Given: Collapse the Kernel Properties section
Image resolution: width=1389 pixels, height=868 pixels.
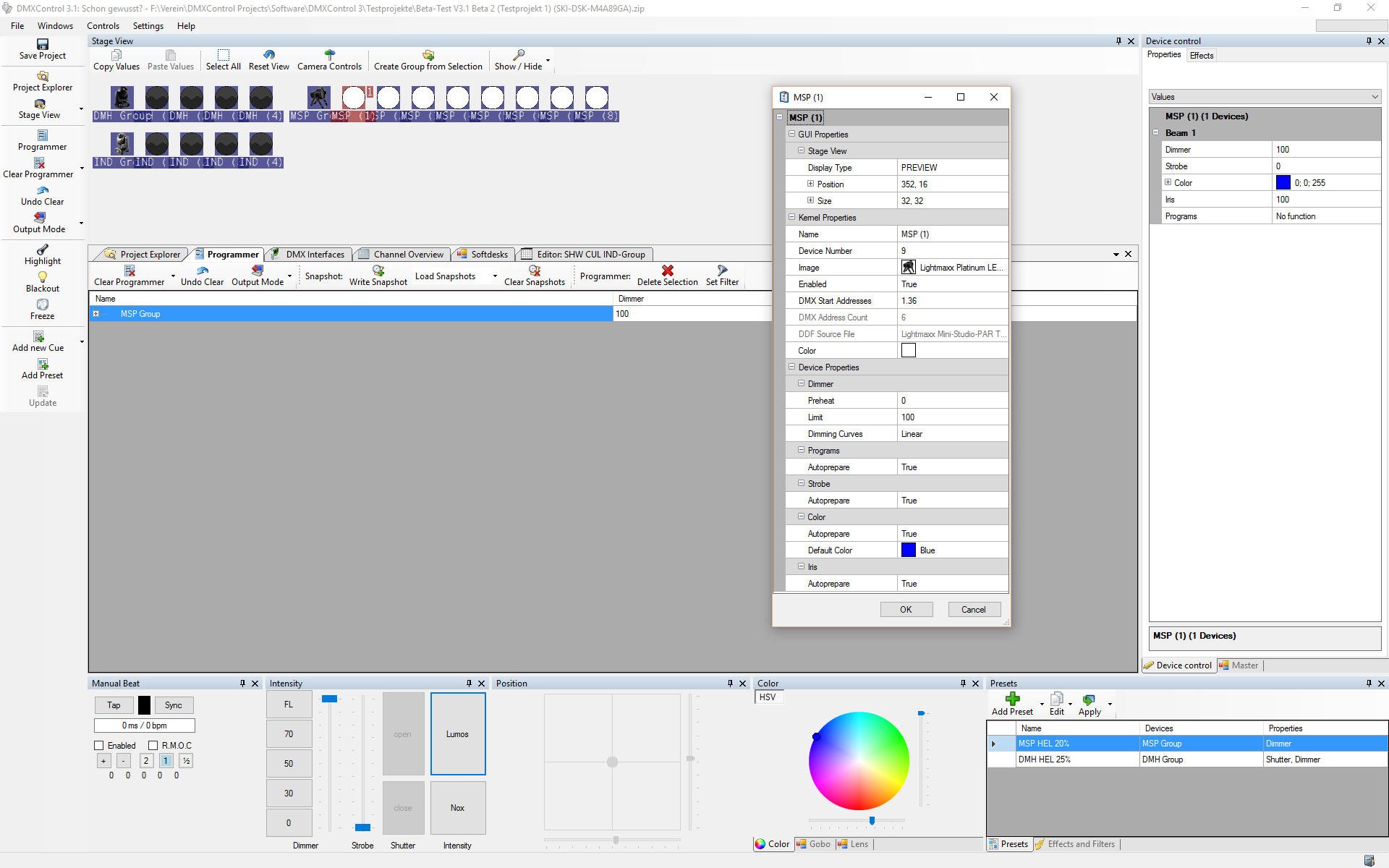Looking at the screenshot, I should click(791, 217).
